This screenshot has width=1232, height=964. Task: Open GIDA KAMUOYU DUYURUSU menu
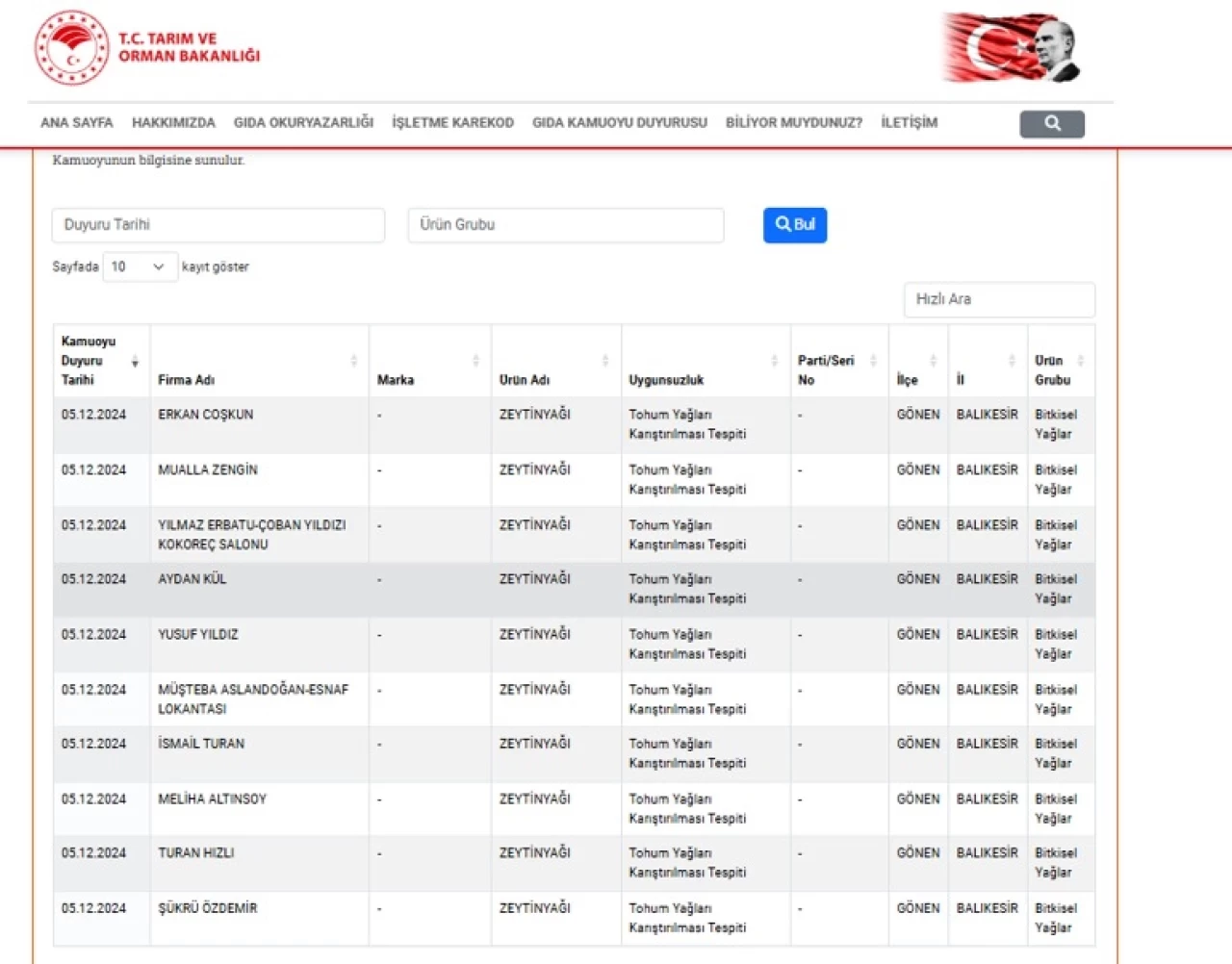(619, 123)
